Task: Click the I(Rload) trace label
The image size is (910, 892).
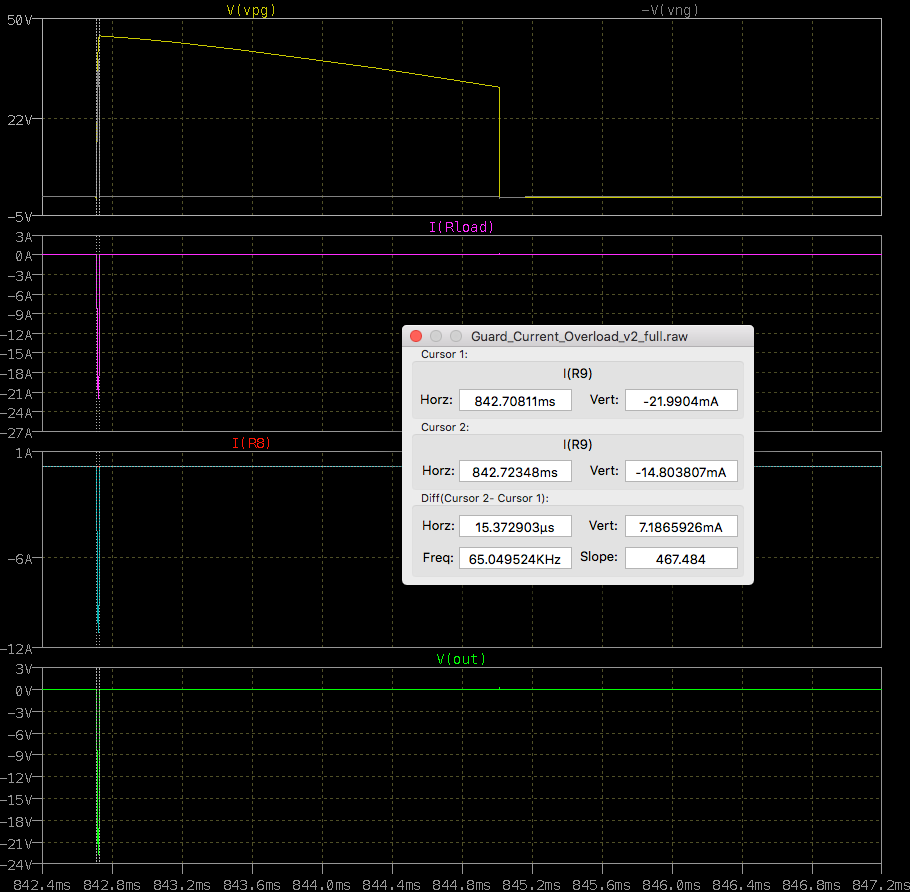Action: 461,227
